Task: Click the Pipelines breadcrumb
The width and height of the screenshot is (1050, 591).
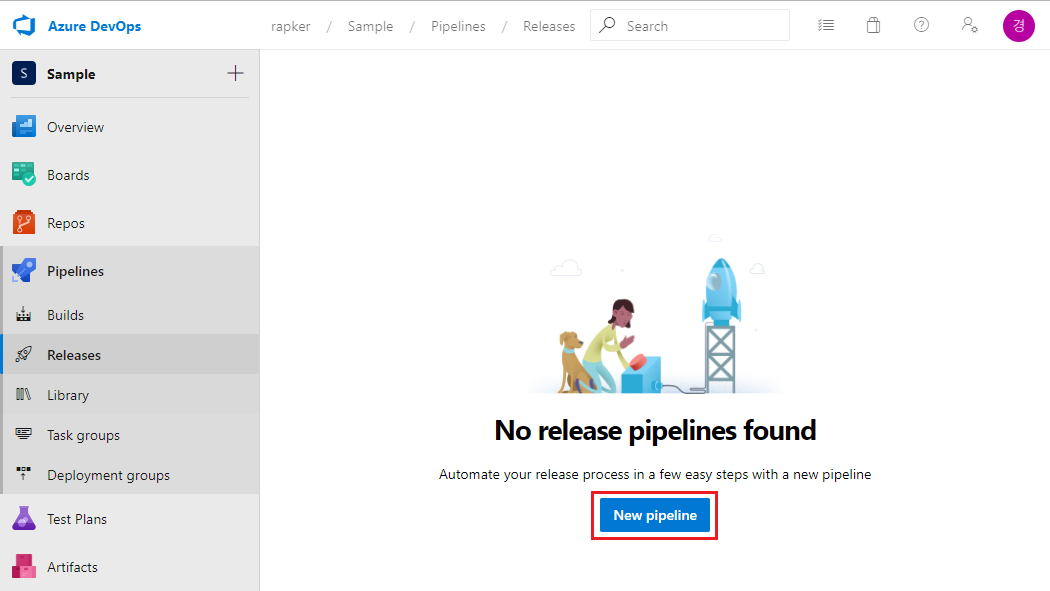Action: coord(458,26)
